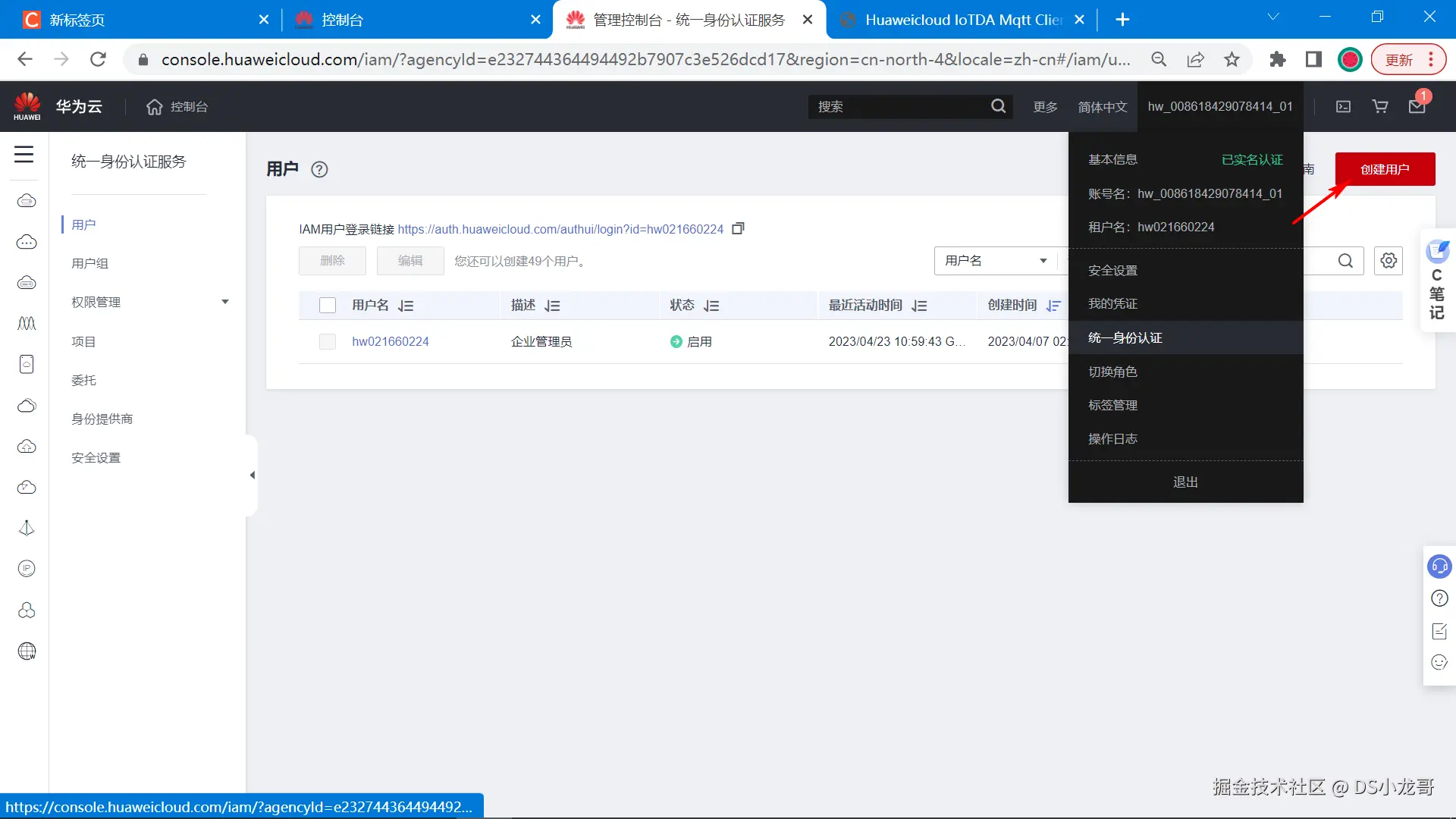Select all users with header checkbox
This screenshot has height=819, width=1456.
(x=328, y=306)
